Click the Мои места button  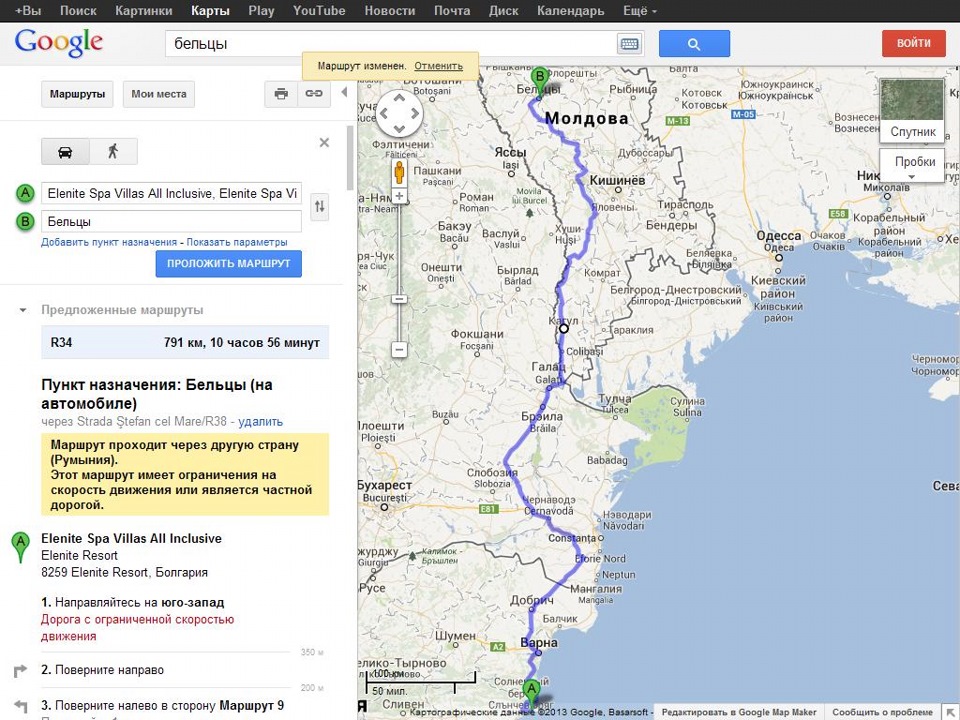point(159,94)
